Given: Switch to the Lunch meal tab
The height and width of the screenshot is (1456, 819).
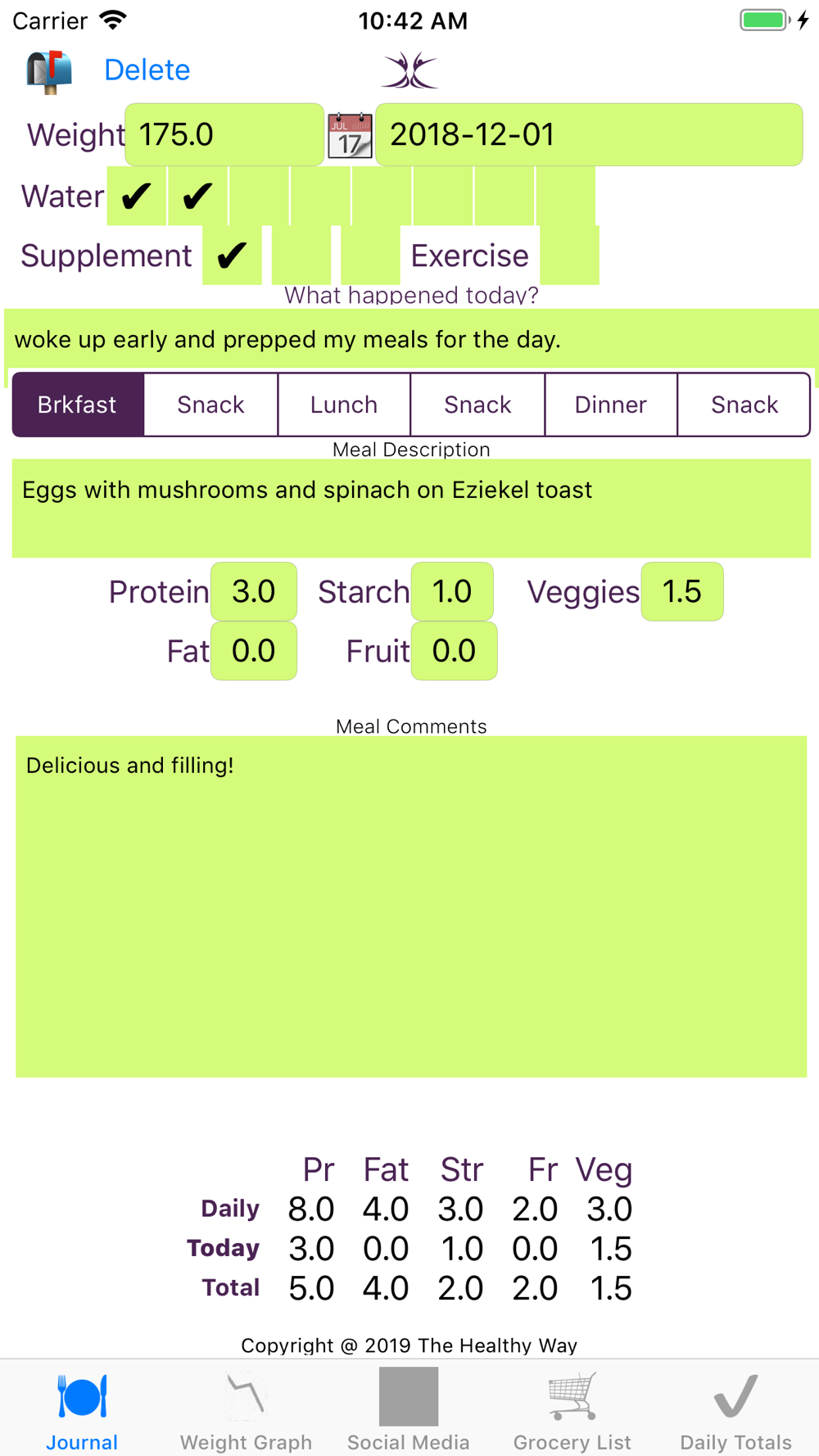Looking at the screenshot, I should click(344, 405).
